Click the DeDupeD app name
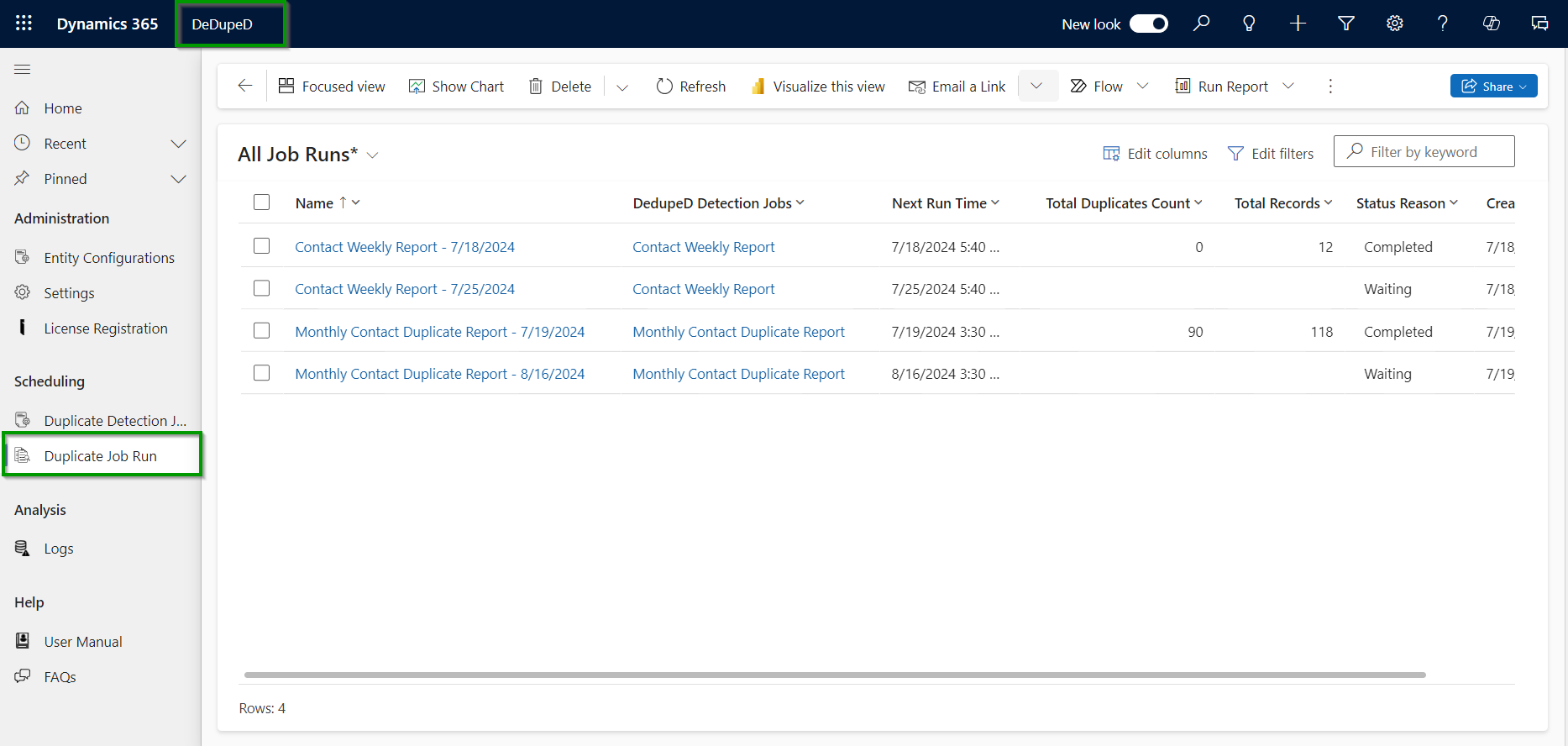Screen dimensions: 1568x746 coord(222,24)
